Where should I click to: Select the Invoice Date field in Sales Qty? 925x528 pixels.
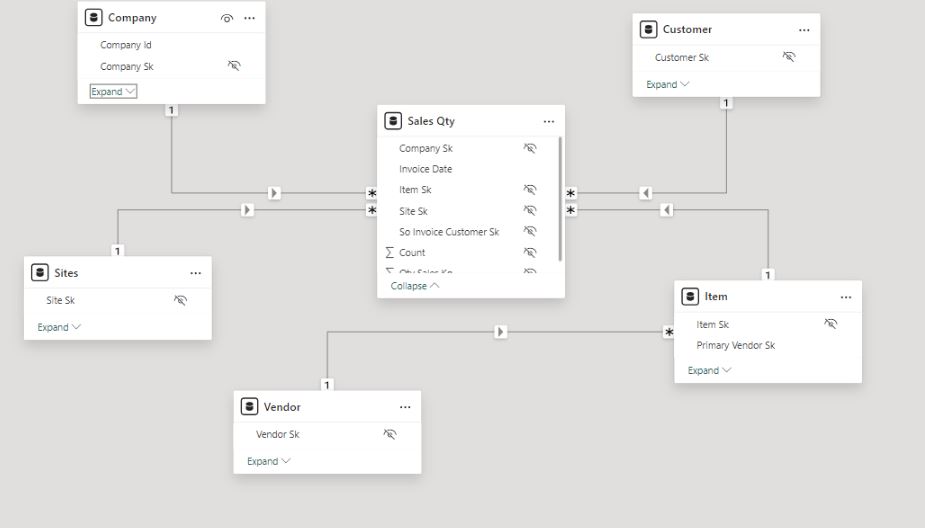pos(425,169)
